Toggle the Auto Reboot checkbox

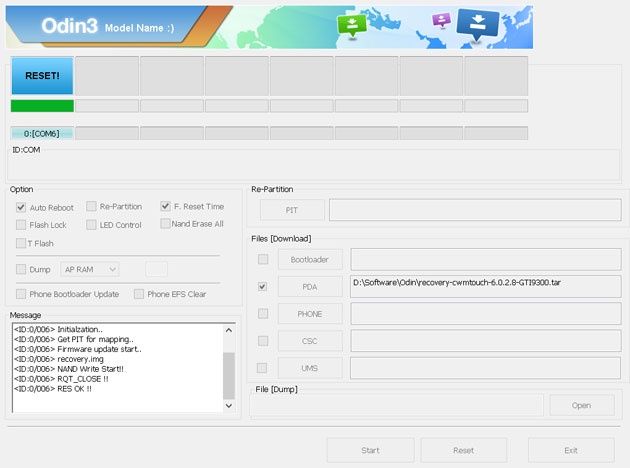tap(21, 208)
